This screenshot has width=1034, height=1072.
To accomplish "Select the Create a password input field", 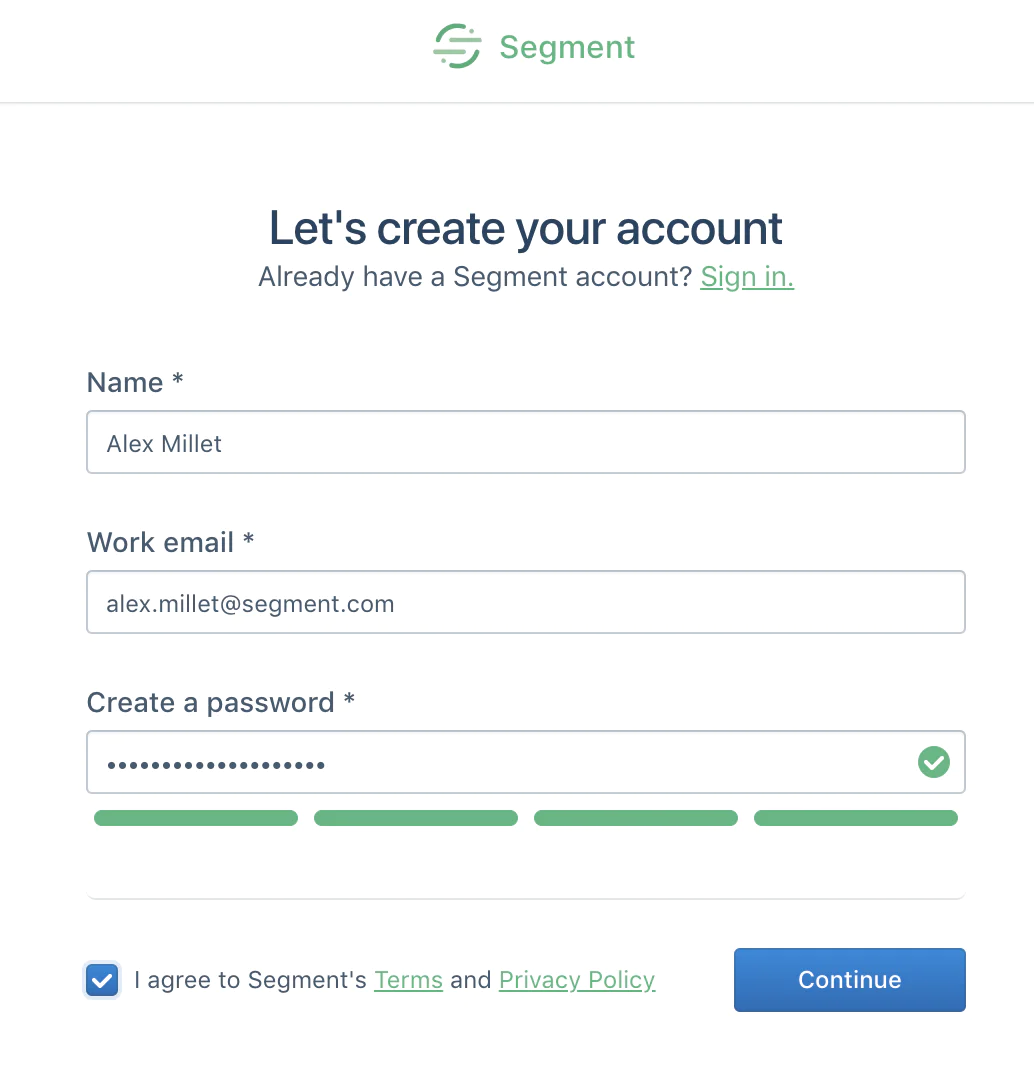I will point(500,762).
